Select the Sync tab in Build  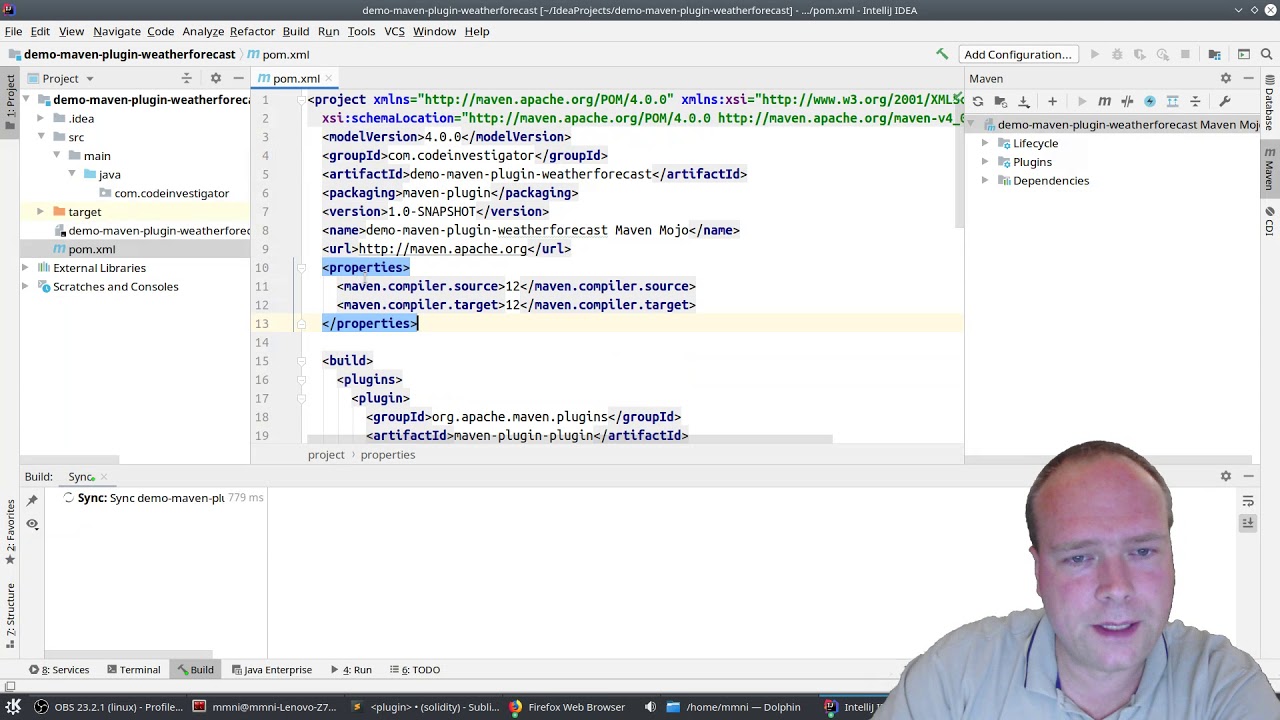pyautogui.click(x=81, y=477)
